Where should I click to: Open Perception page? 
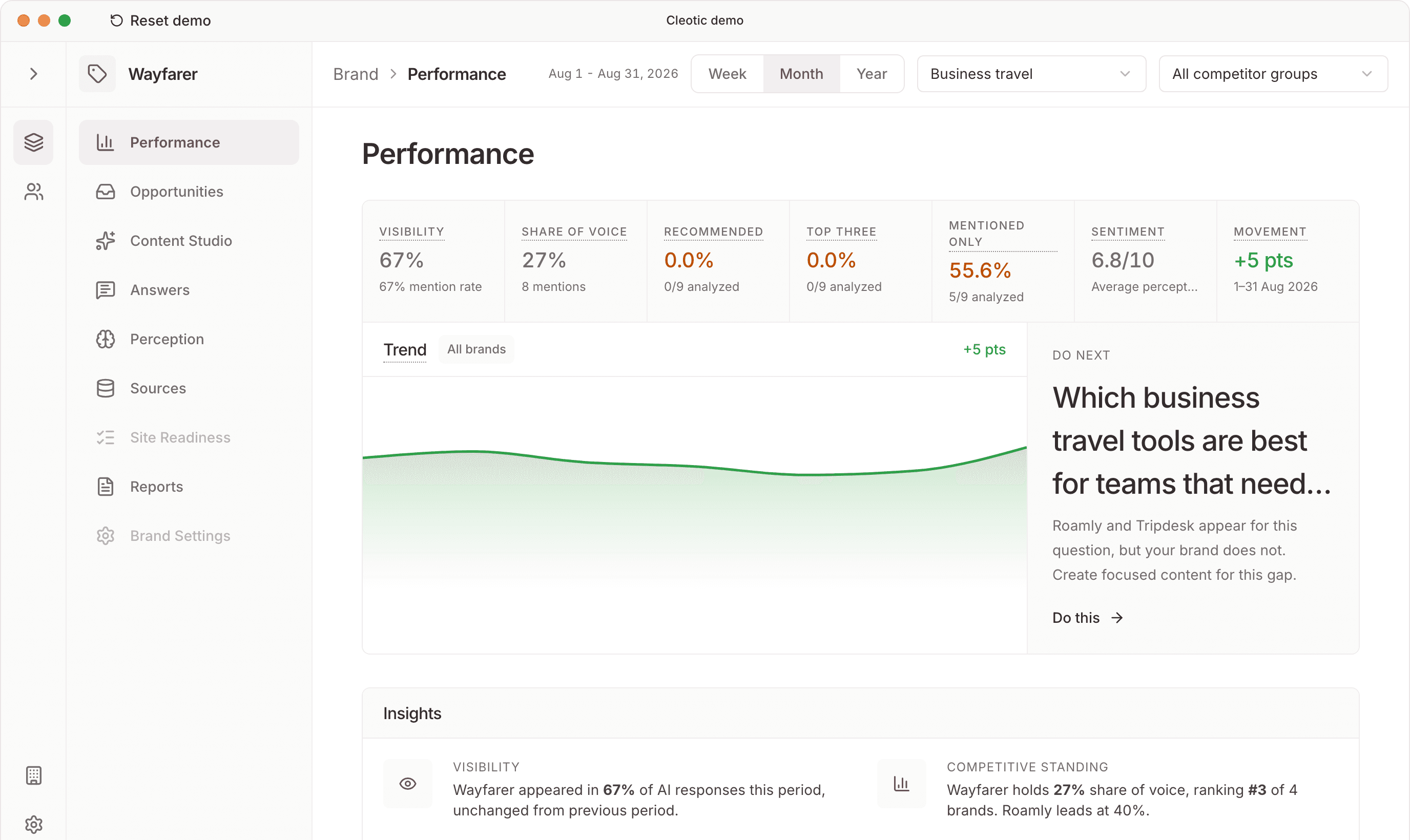(189, 339)
